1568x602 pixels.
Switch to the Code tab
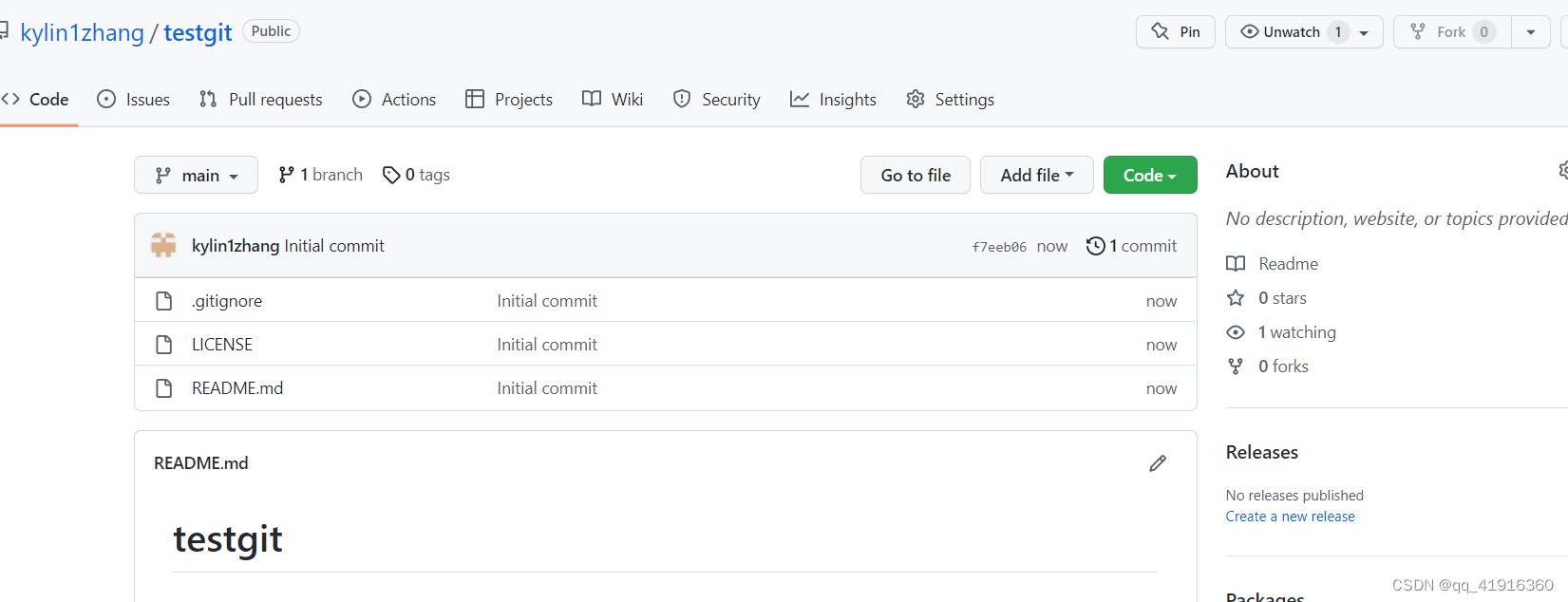pos(35,99)
